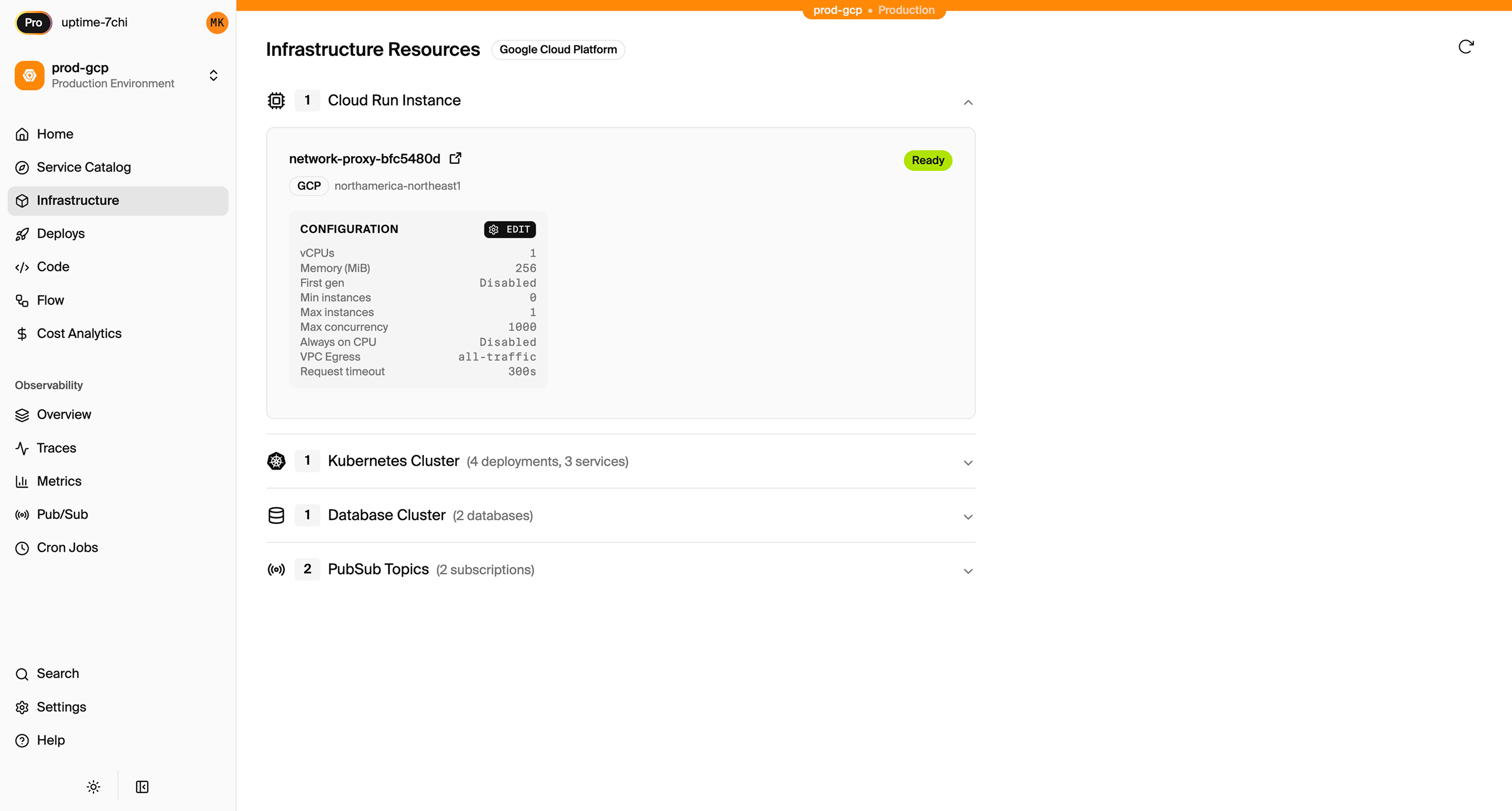The width and height of the screenshot is (1512, 811).
Task: Open the Deploys rocket icon
Action: 22,233
